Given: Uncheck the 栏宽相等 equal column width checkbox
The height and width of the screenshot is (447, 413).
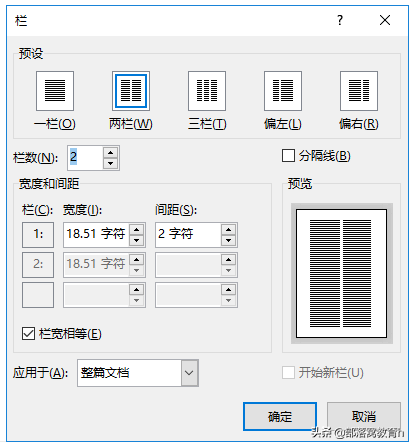Looking at the screenshot, I should coord(28,333).
